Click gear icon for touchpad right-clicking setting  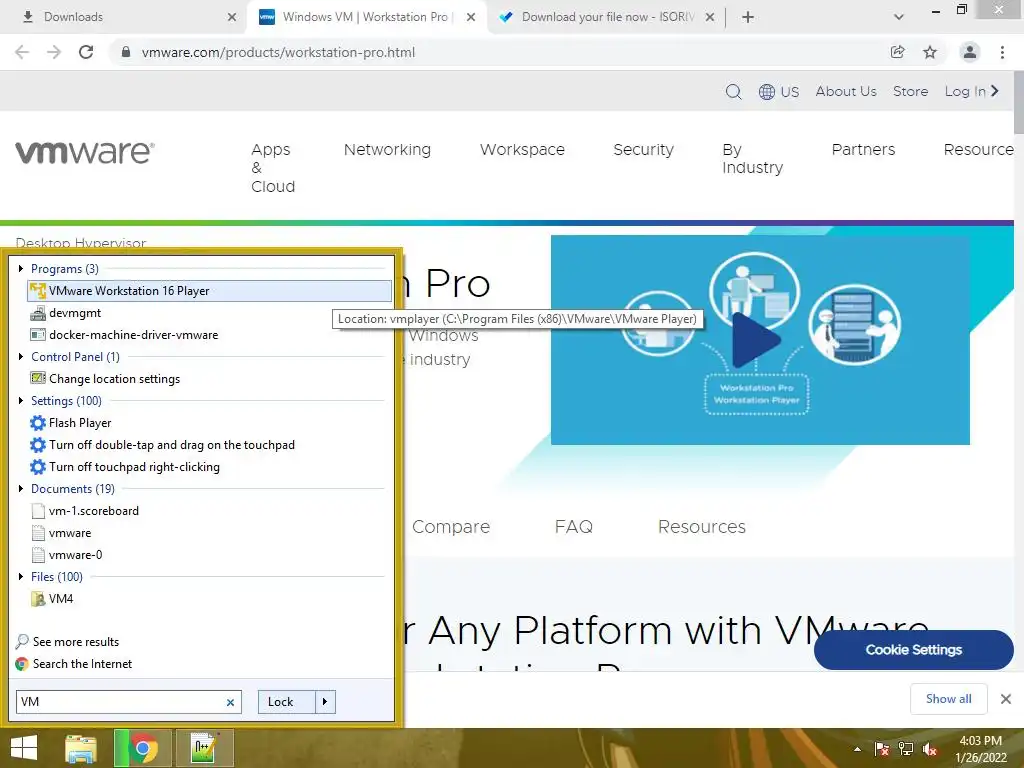[38, 467]
